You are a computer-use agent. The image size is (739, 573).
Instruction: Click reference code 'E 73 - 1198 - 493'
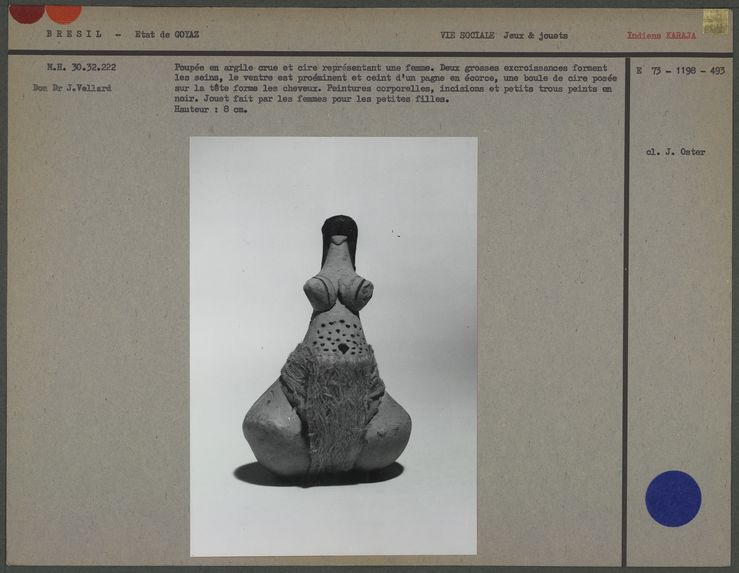click(680, 72)
